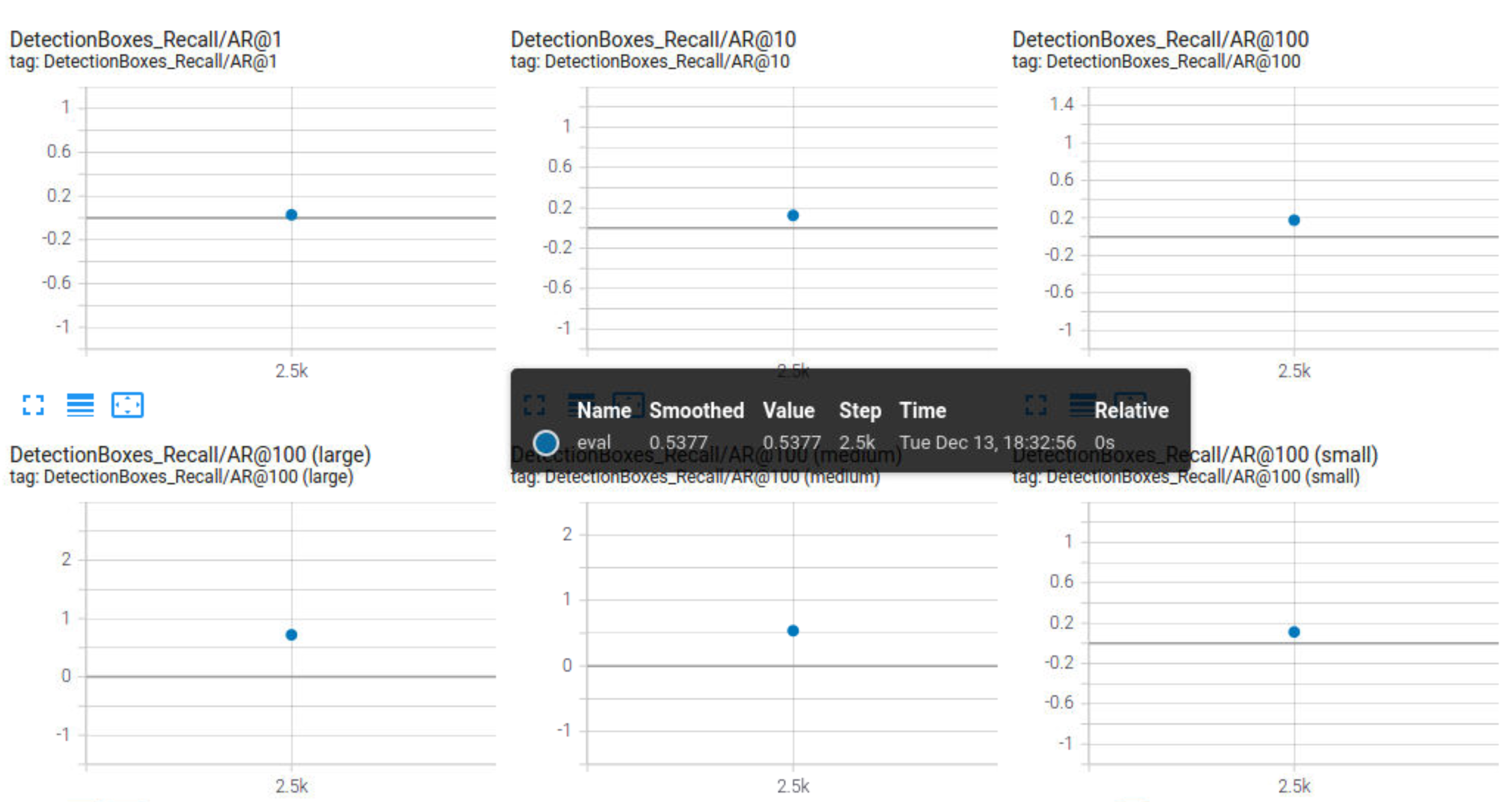Select the data point in AR@10 chart
The height and width of the screenshot is (802, 1512).
click(x=793, y=215)
